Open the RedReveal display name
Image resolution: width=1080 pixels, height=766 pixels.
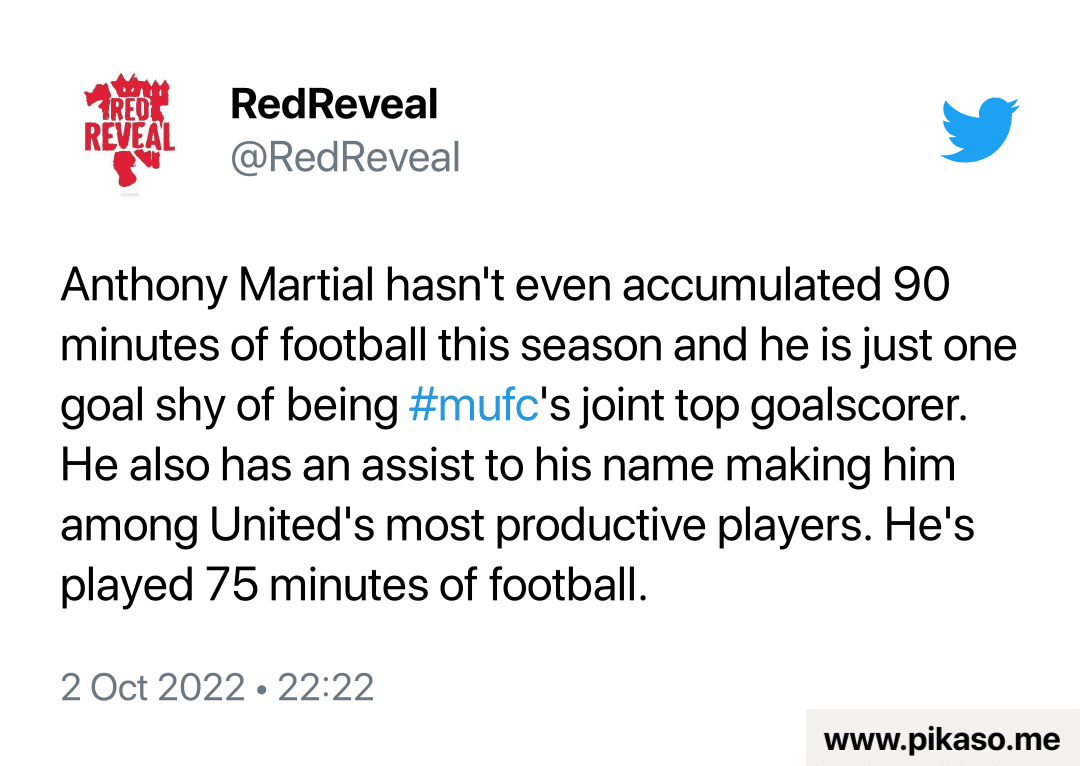(x=334, y=104)
